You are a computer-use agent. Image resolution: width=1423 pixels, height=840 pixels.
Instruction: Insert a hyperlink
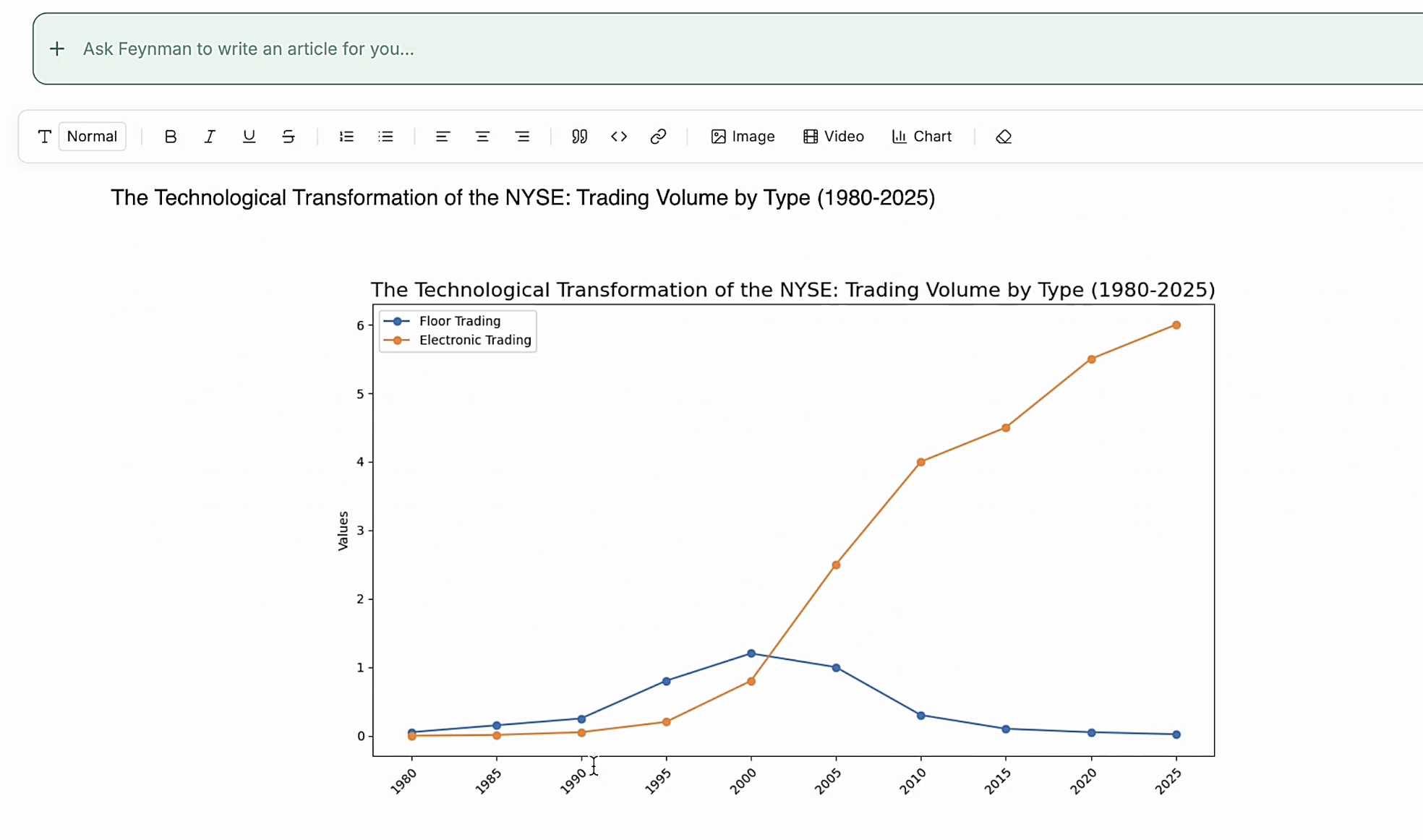point(658,137)
